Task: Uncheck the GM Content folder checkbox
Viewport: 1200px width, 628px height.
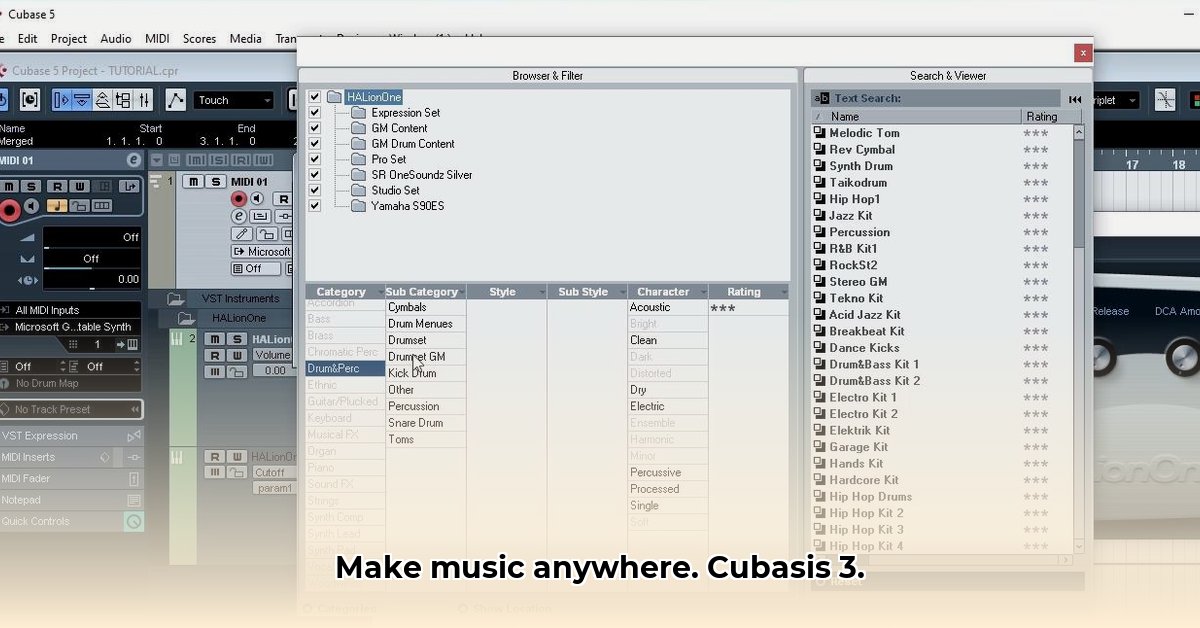Action: 314,128
